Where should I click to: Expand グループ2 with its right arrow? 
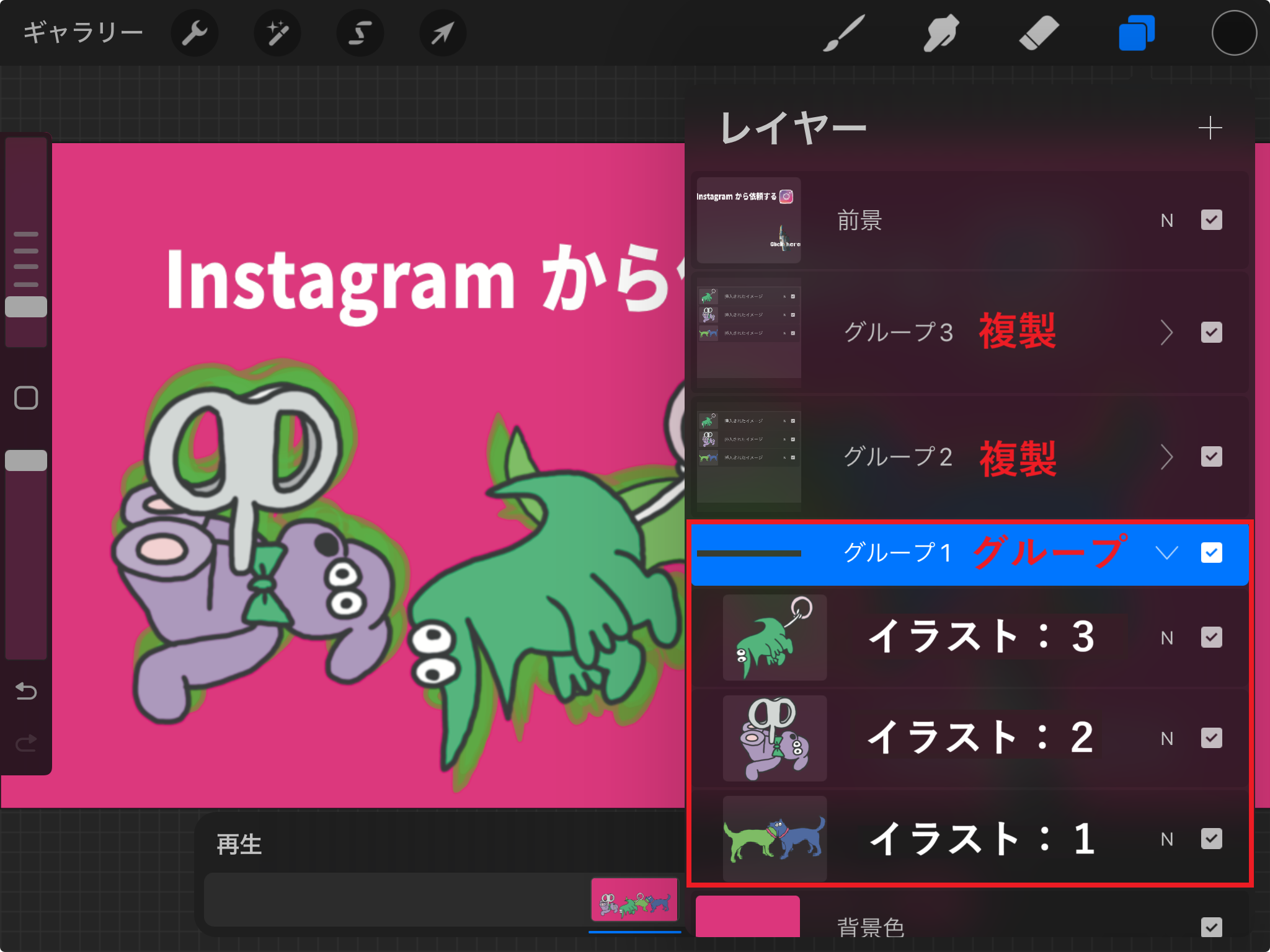point(1166,457)
